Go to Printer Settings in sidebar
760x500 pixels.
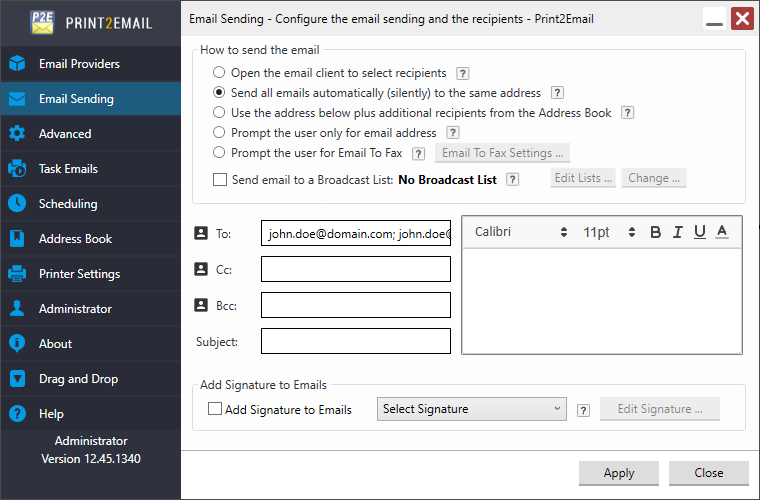pyautogui.click(x=79, y=274)
